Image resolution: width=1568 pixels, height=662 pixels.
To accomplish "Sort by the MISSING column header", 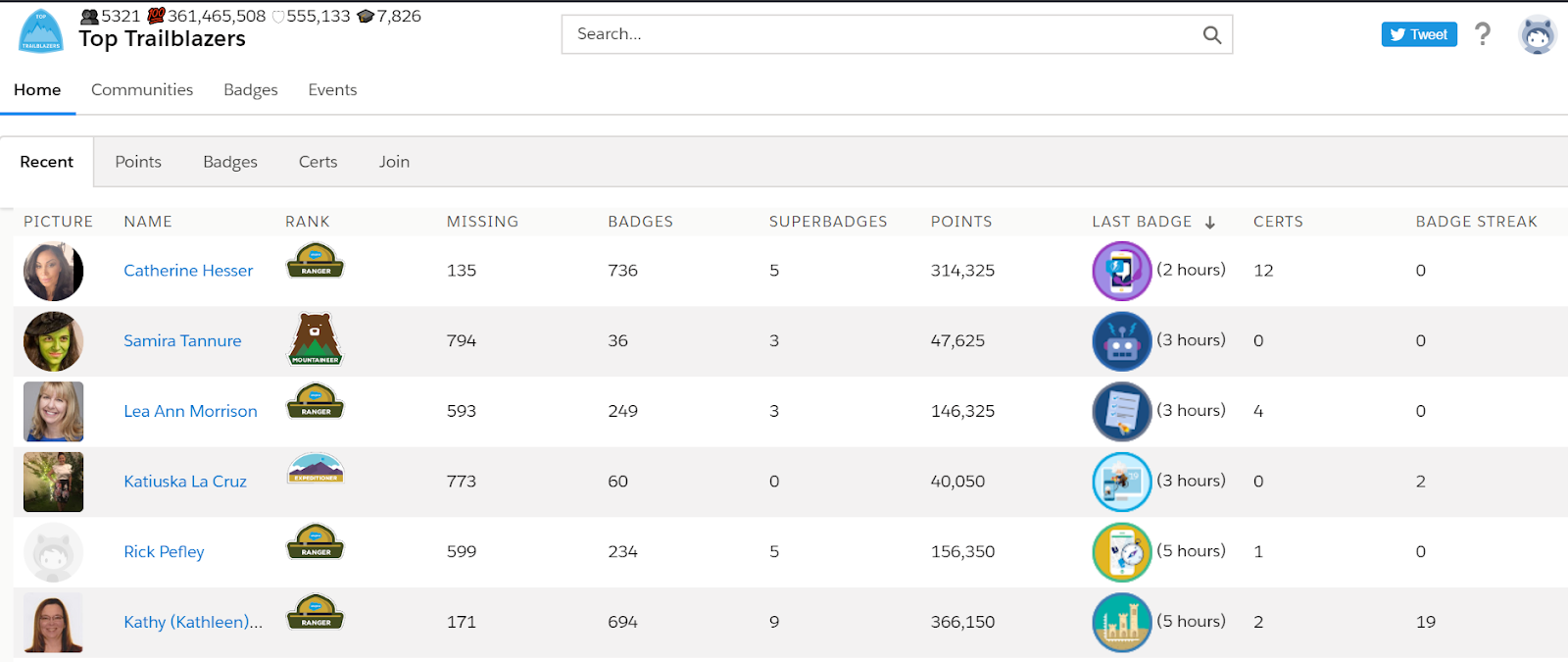I will 482,222.
